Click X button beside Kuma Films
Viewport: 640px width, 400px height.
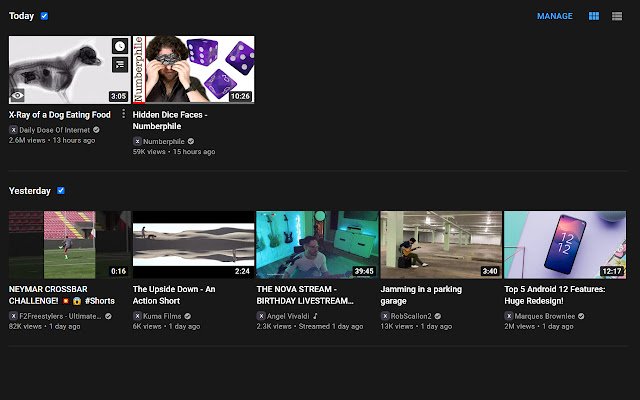click(137, 316)
